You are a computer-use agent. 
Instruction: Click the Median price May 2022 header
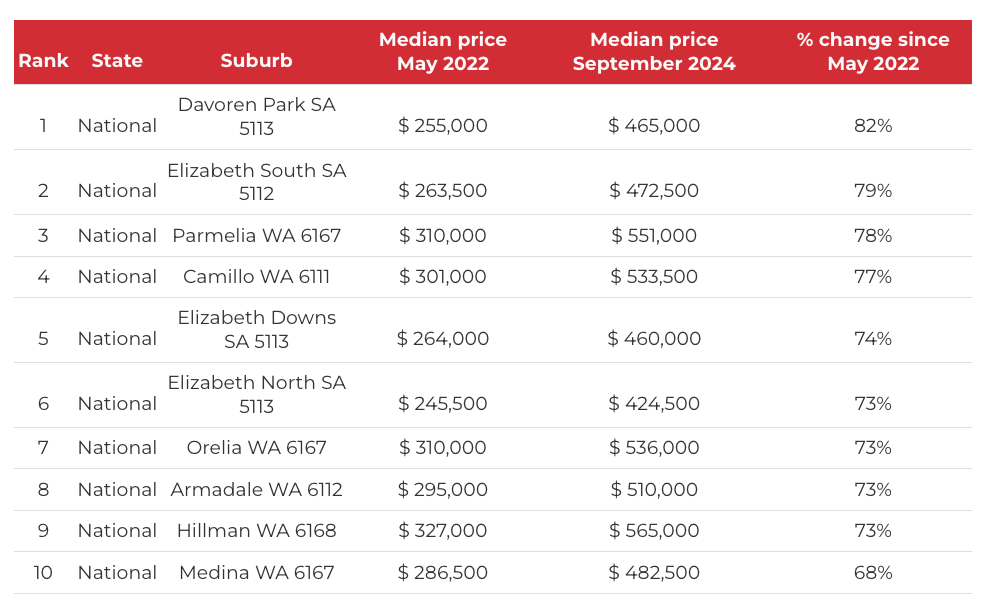pos(443,52)
